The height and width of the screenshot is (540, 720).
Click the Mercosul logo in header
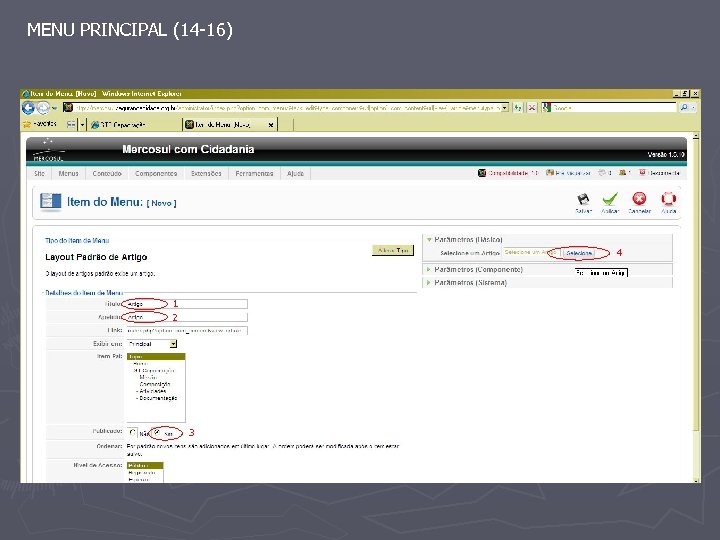tap(48, 151)
